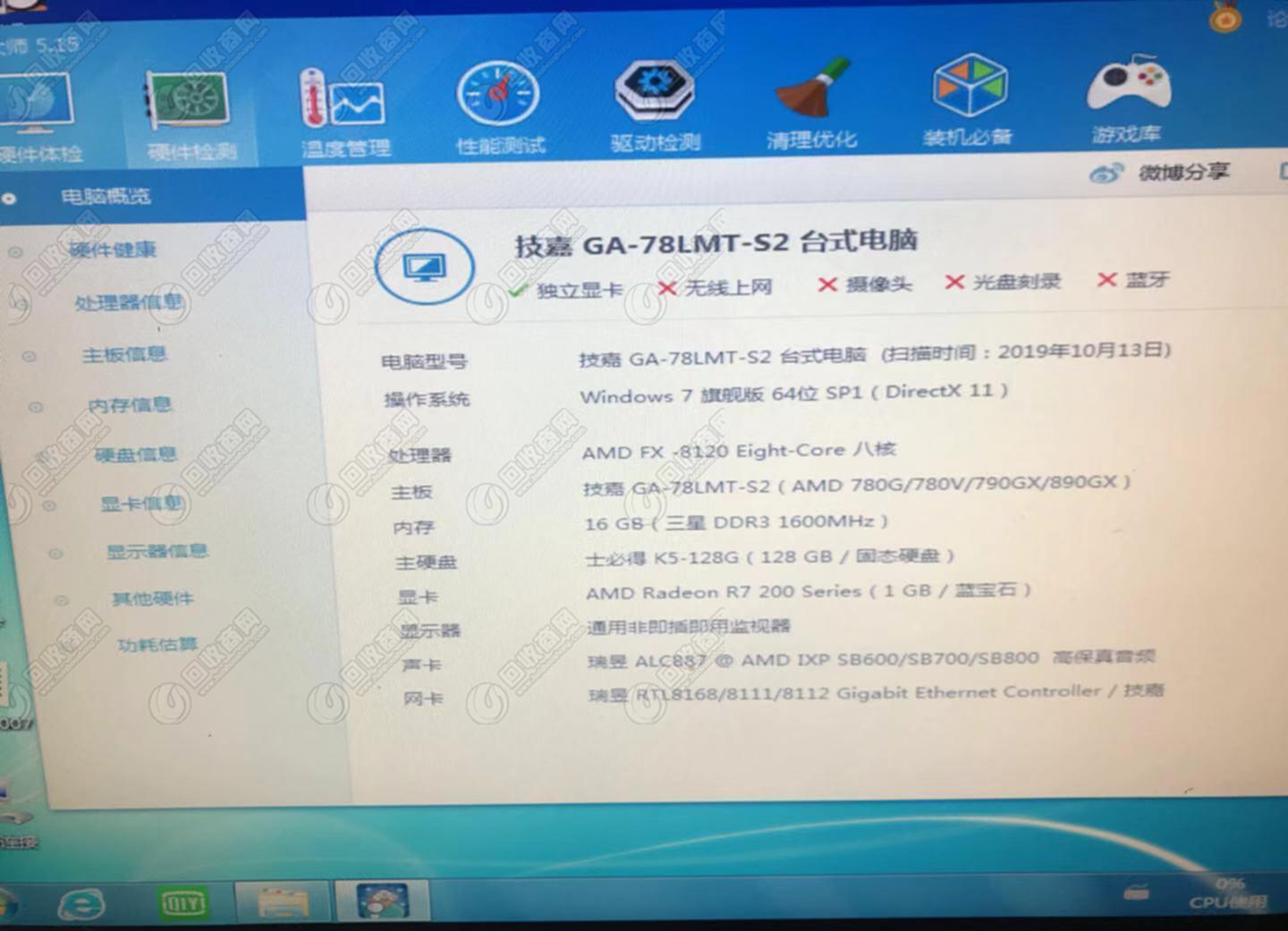Open 硬盘信息 in the sidebar

point(136,455)
